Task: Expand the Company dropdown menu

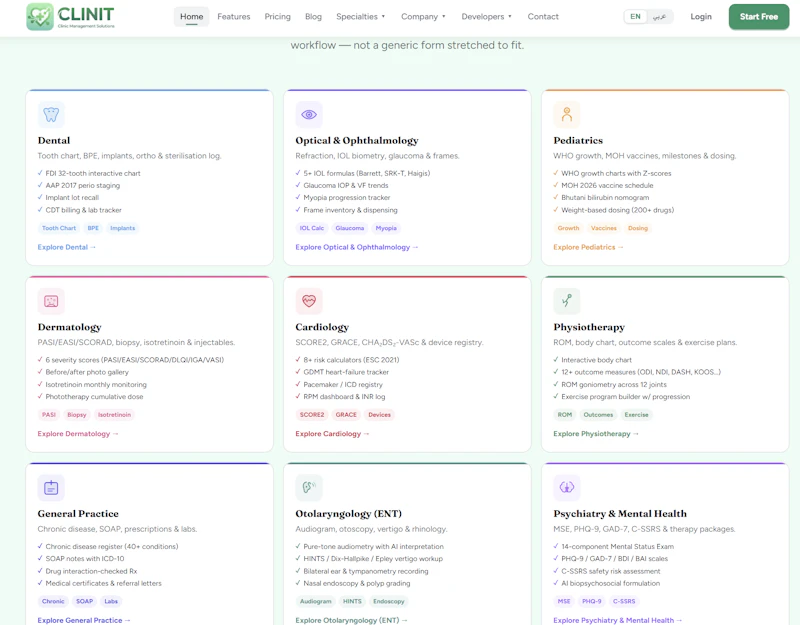Action: (x=423, y=16)
